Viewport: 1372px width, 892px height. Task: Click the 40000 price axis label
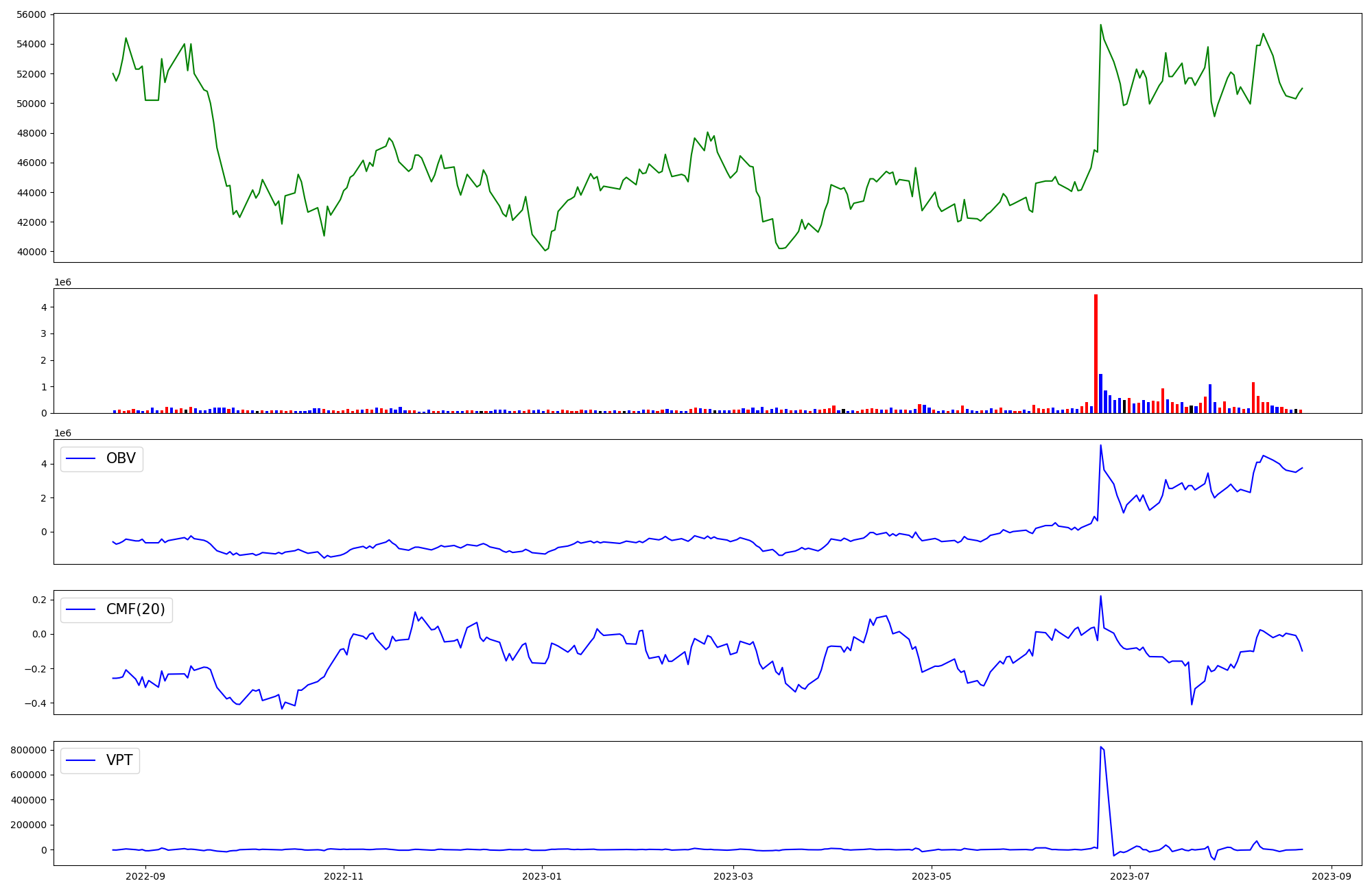click(x=31, y=252)
